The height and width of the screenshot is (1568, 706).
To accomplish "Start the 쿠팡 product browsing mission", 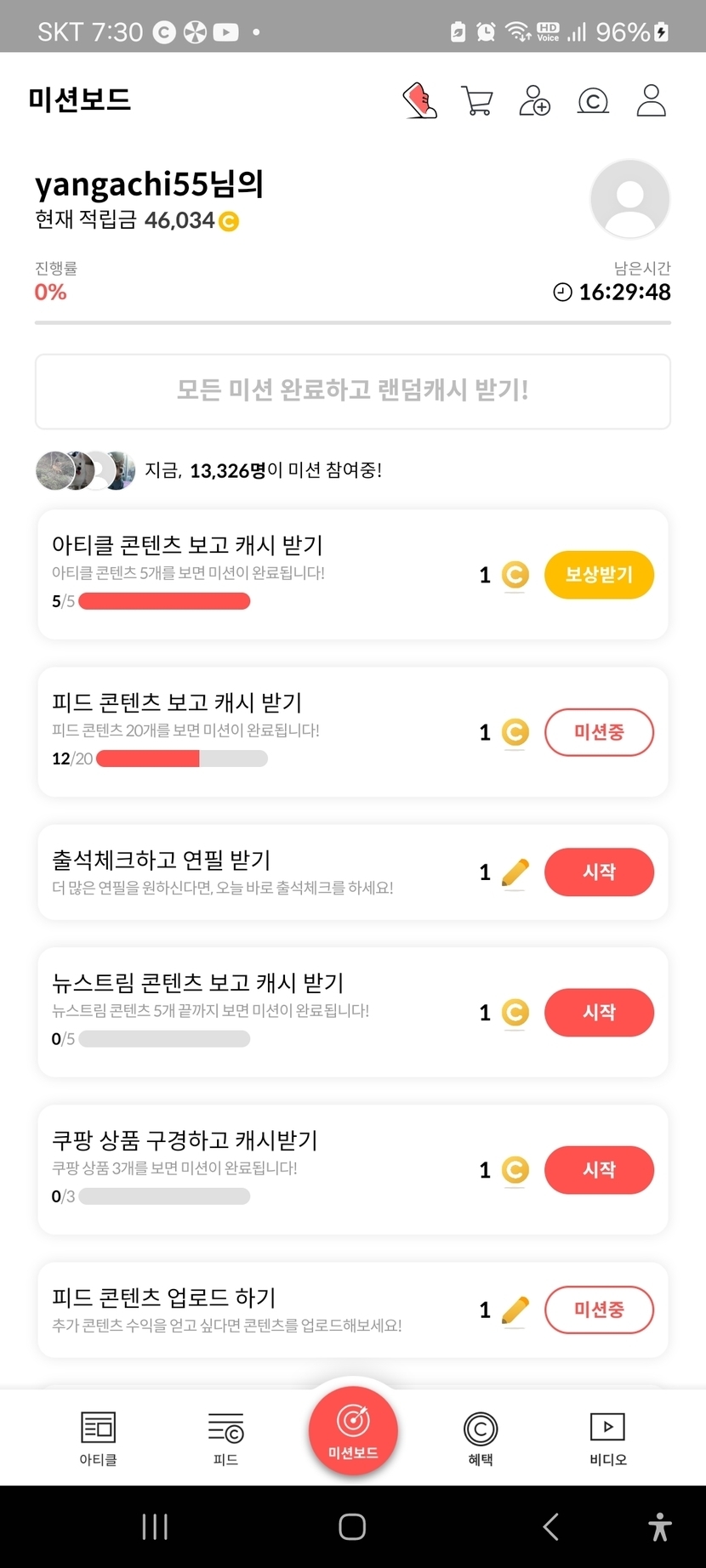I will [599, 1170].
